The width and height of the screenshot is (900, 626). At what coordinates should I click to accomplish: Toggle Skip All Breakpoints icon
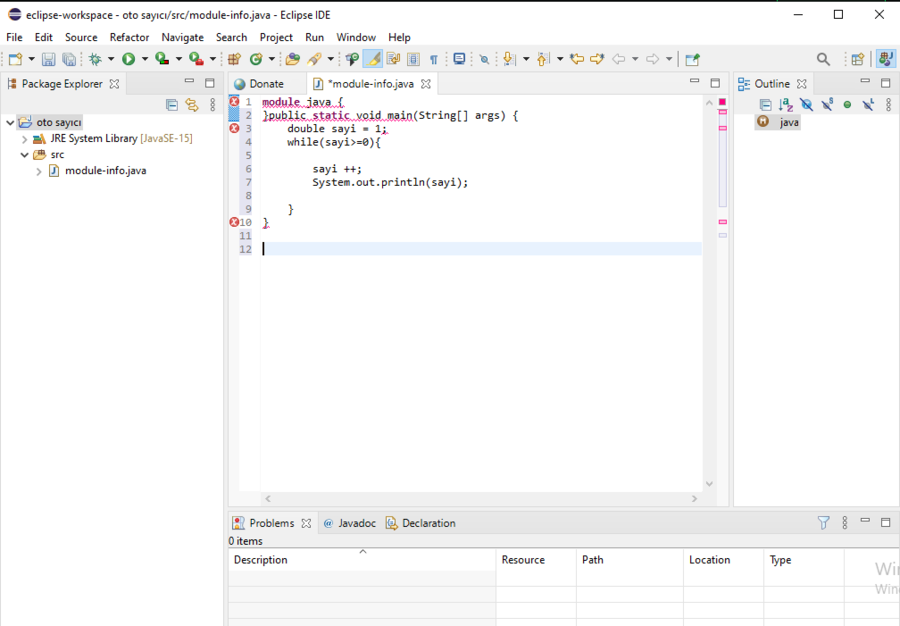point(484,59)
